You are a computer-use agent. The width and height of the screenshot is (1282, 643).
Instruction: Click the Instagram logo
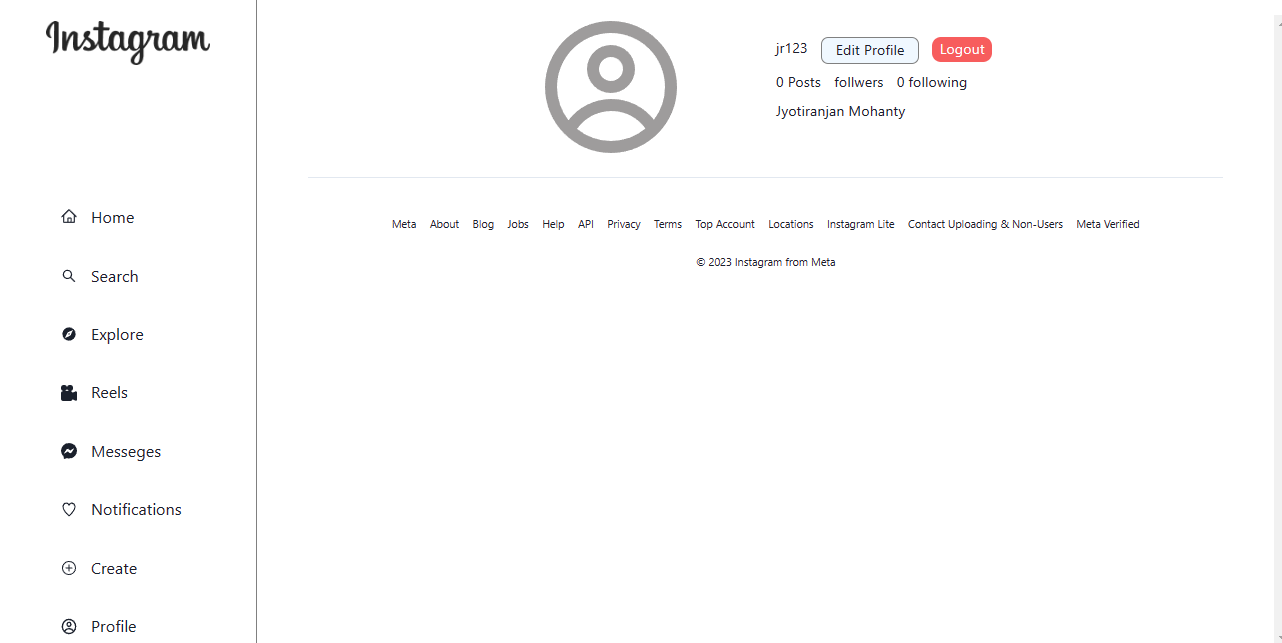click(x=128, y=41)
